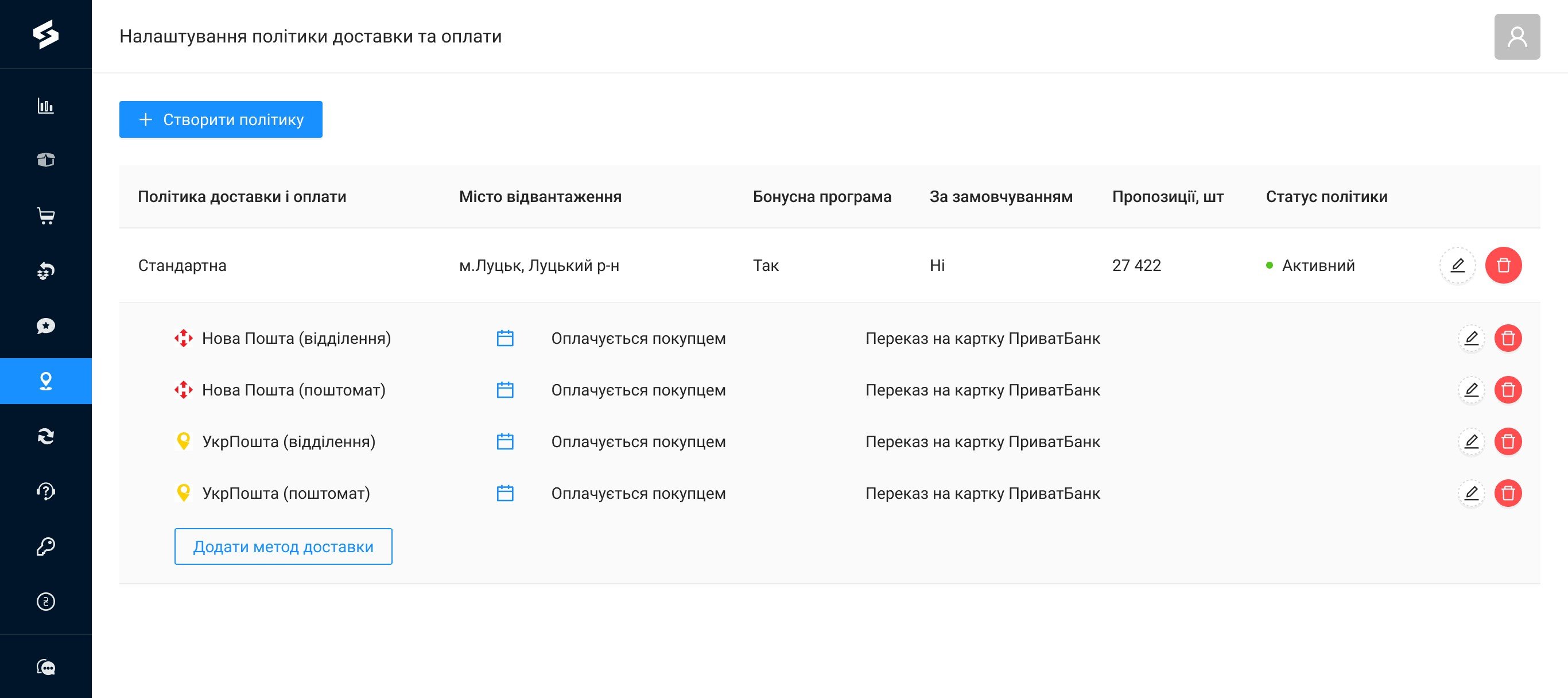The image size is (1568, 698).
Task: Open the hryvnia finance sidebar icon
Action: point(46,601)
